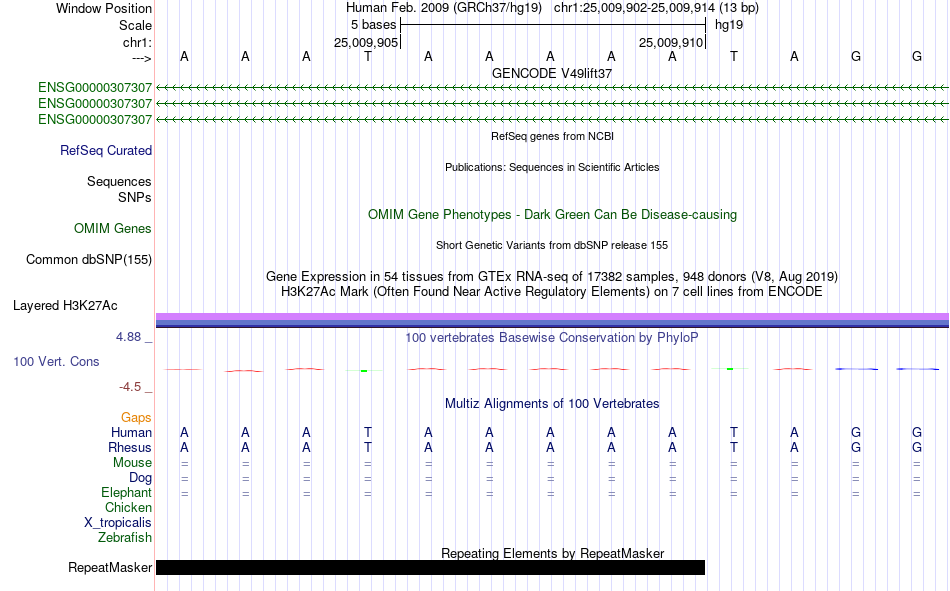The width and height of the screenshot is (950, 591).
Task: Open Repeating Elements by RepeatMasker track title
Action: point(552,553)
